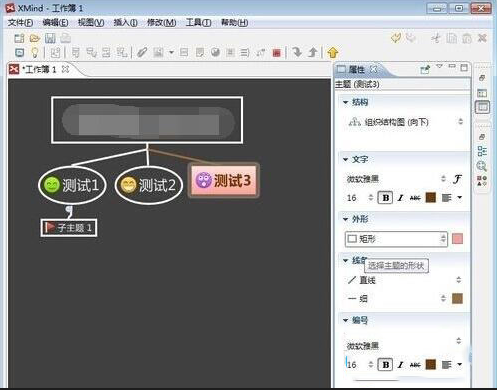
Task: Open the 编辑(E) menu
Action: coord(55,23)
